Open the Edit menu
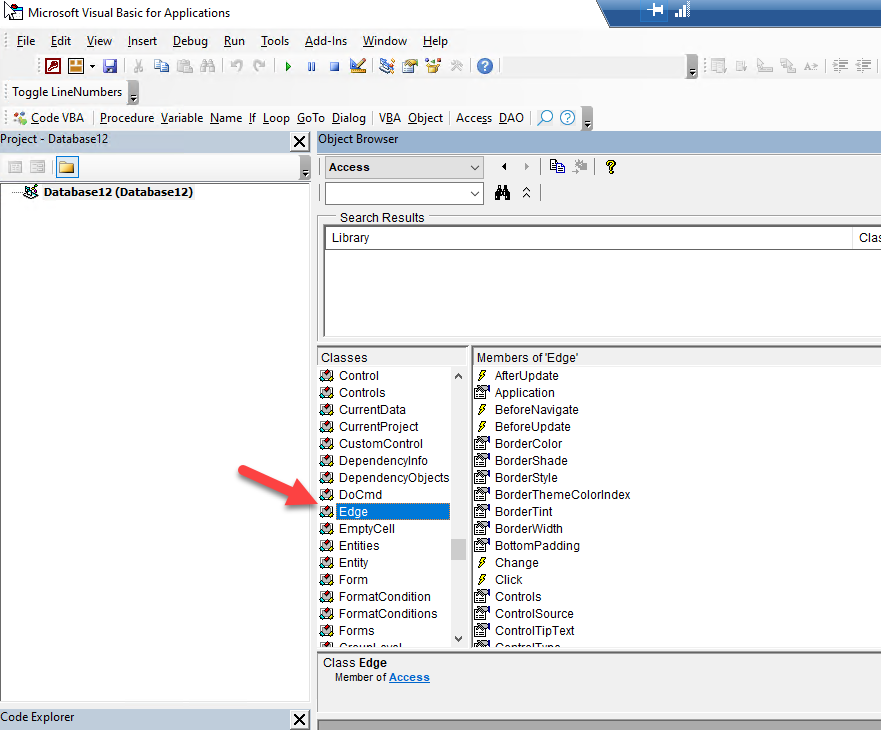The width and height of the screenshot is (881, 730). pyautogui.click(x=61, y=41)
